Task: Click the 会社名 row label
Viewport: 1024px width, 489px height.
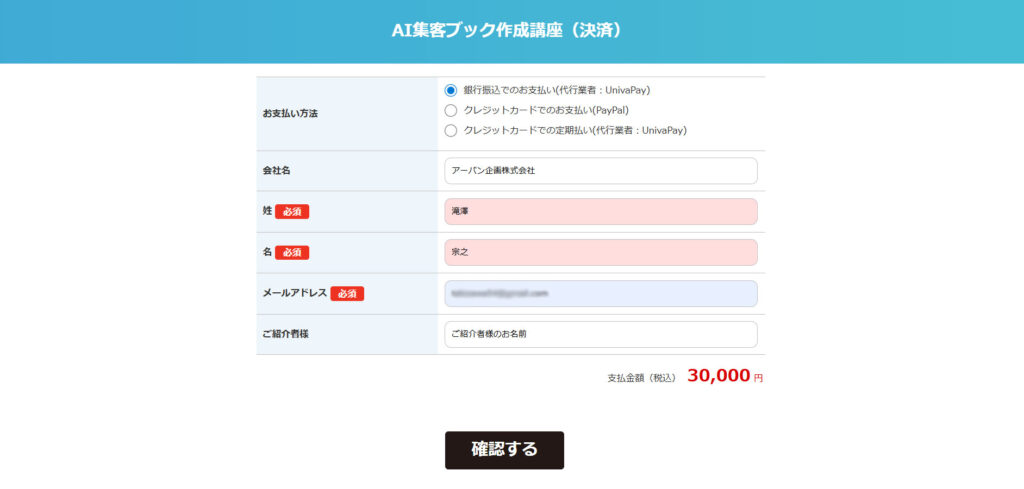Action: click(x=277, y=171)
